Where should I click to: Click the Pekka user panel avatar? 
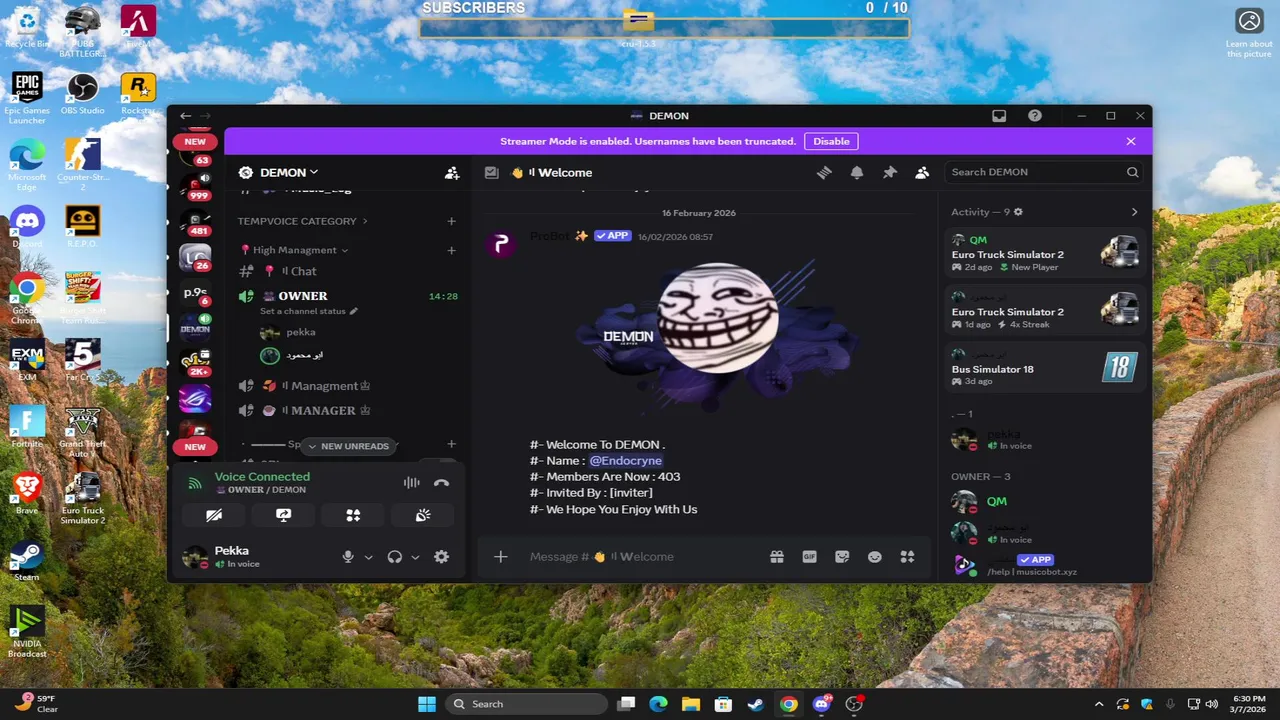click(x=195, y=557)
